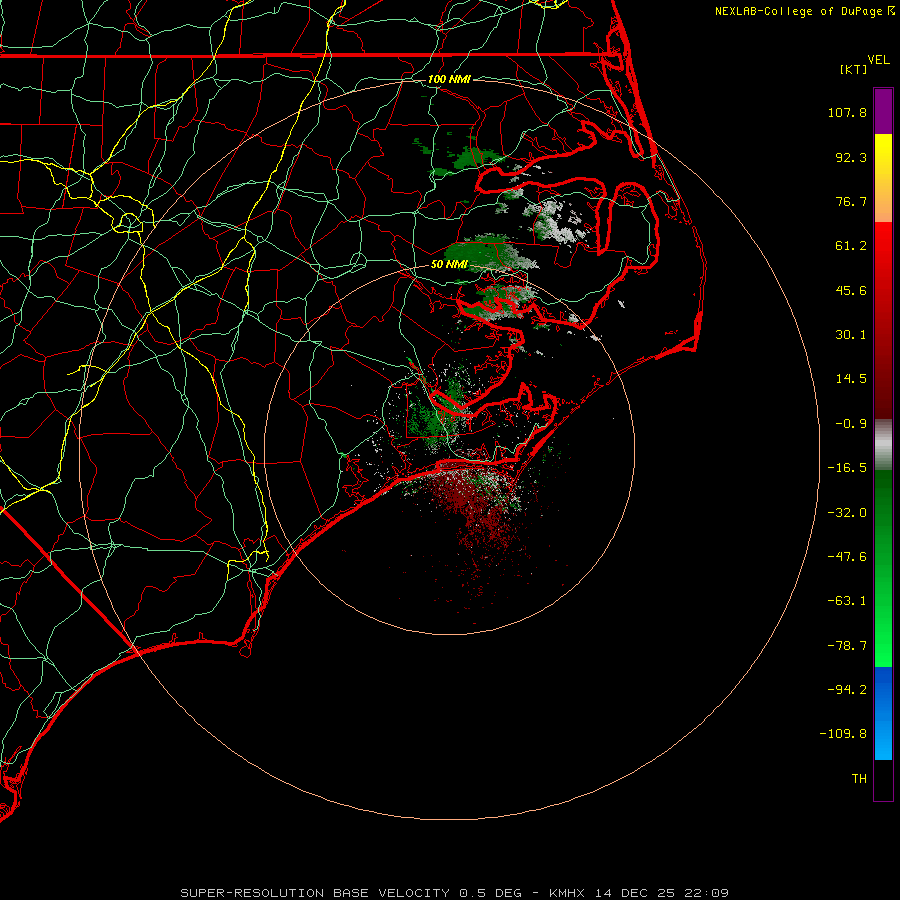The width and height of the screenshot is (900, 900).
Task: Click the -63.1 velocity scale value
Action: [x=847, y=601]
